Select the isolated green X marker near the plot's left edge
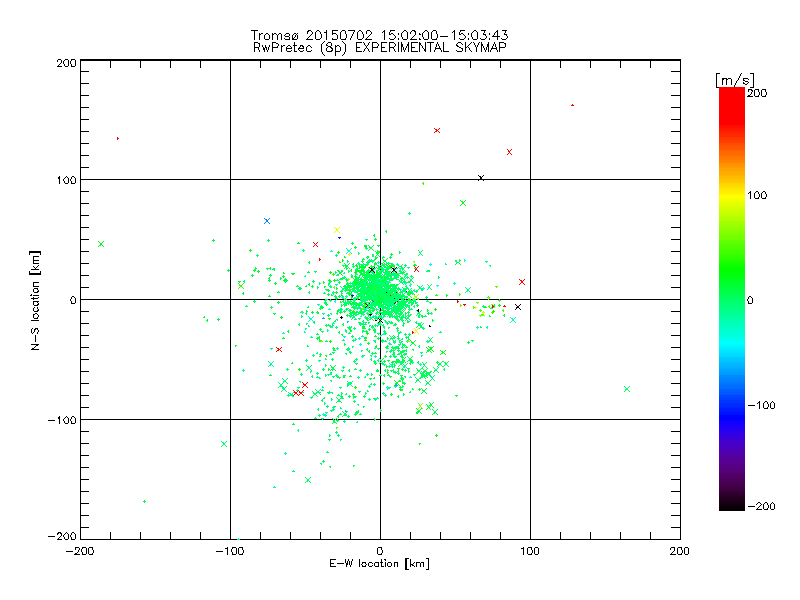This screenshot has width=800, height=600. (x=101, y=244)
